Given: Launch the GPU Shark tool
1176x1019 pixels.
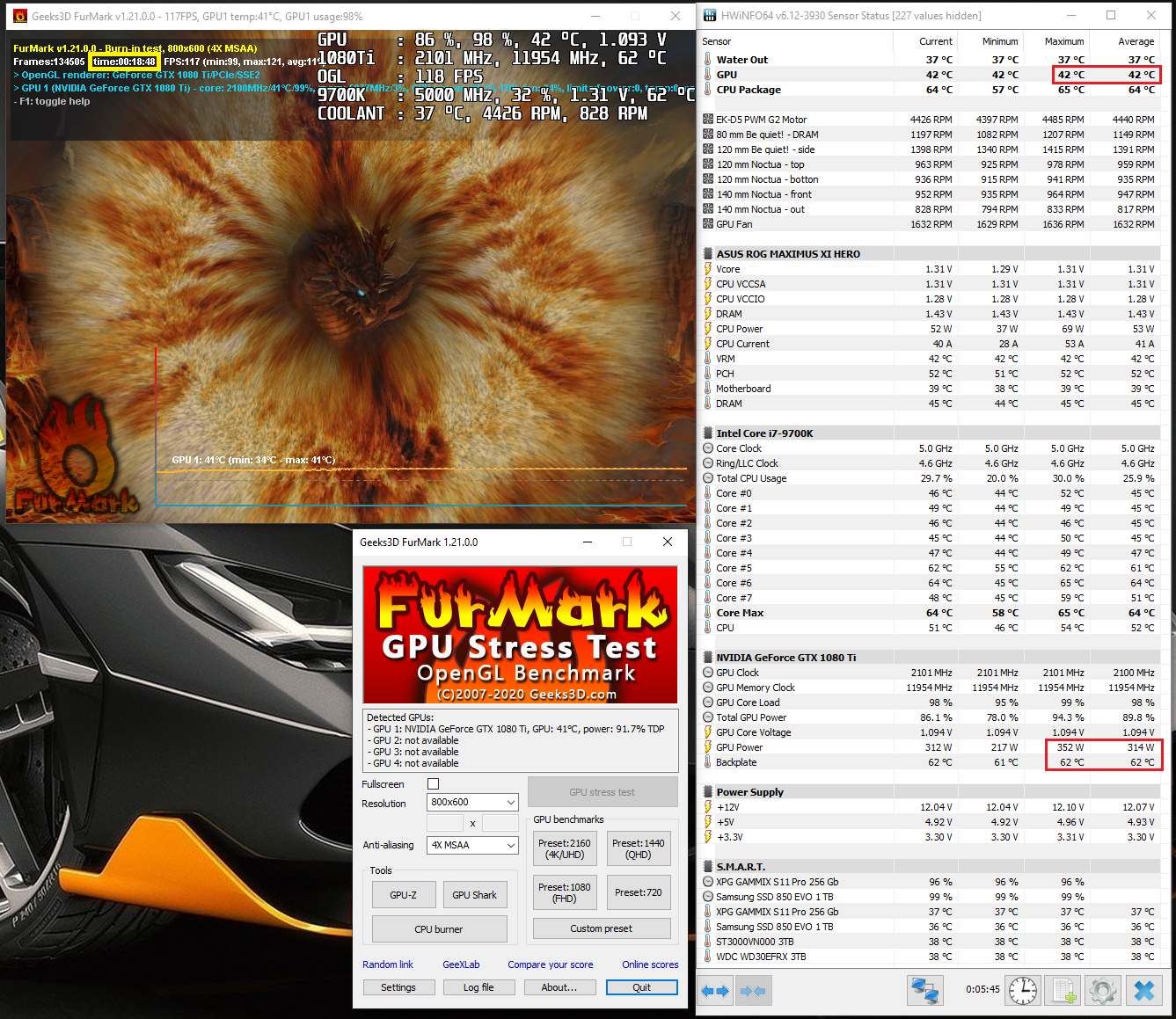Looking at the screenshot, I should 475,895.
